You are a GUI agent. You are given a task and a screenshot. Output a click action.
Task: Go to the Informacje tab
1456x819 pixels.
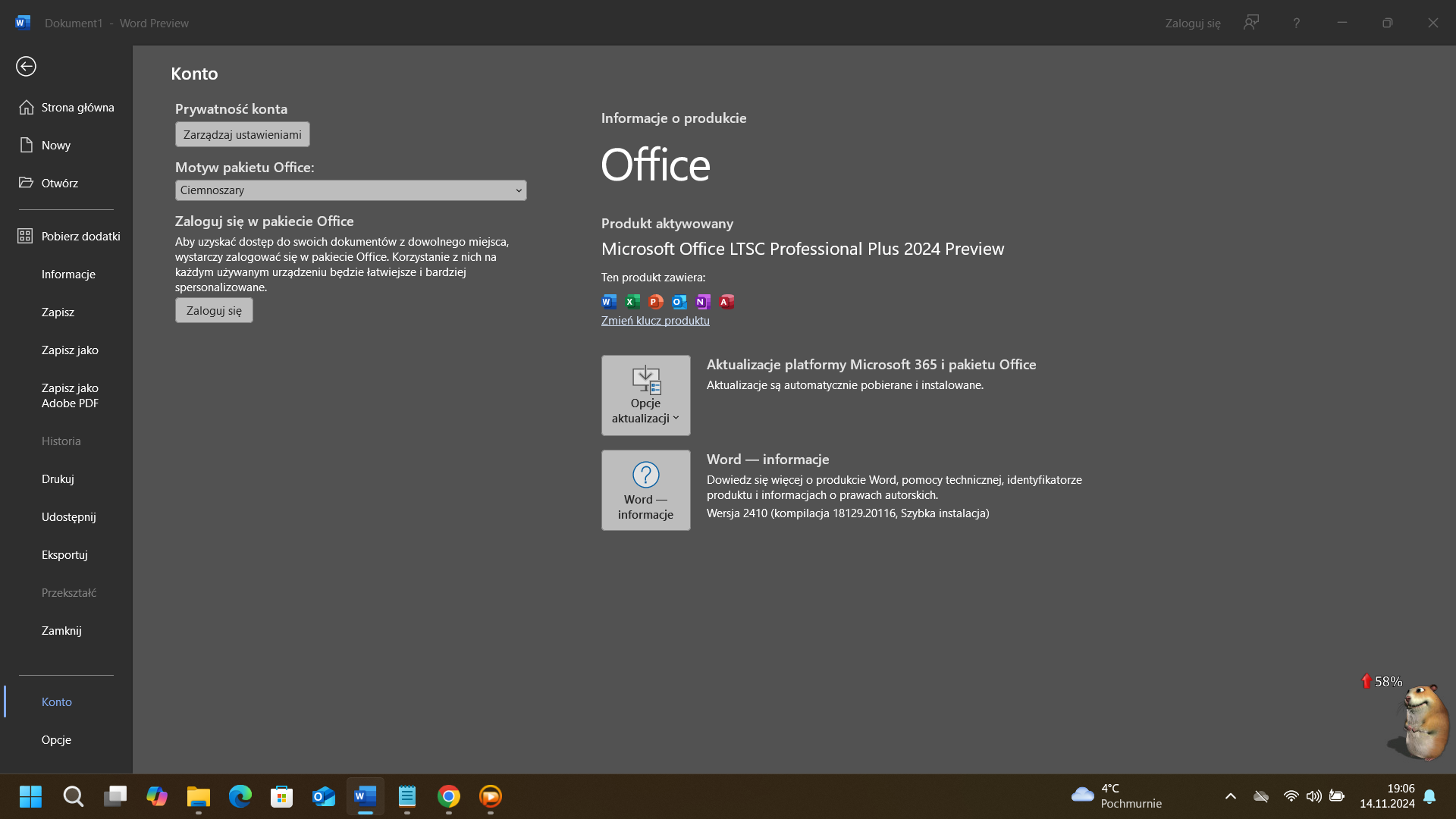click(67, 275)
